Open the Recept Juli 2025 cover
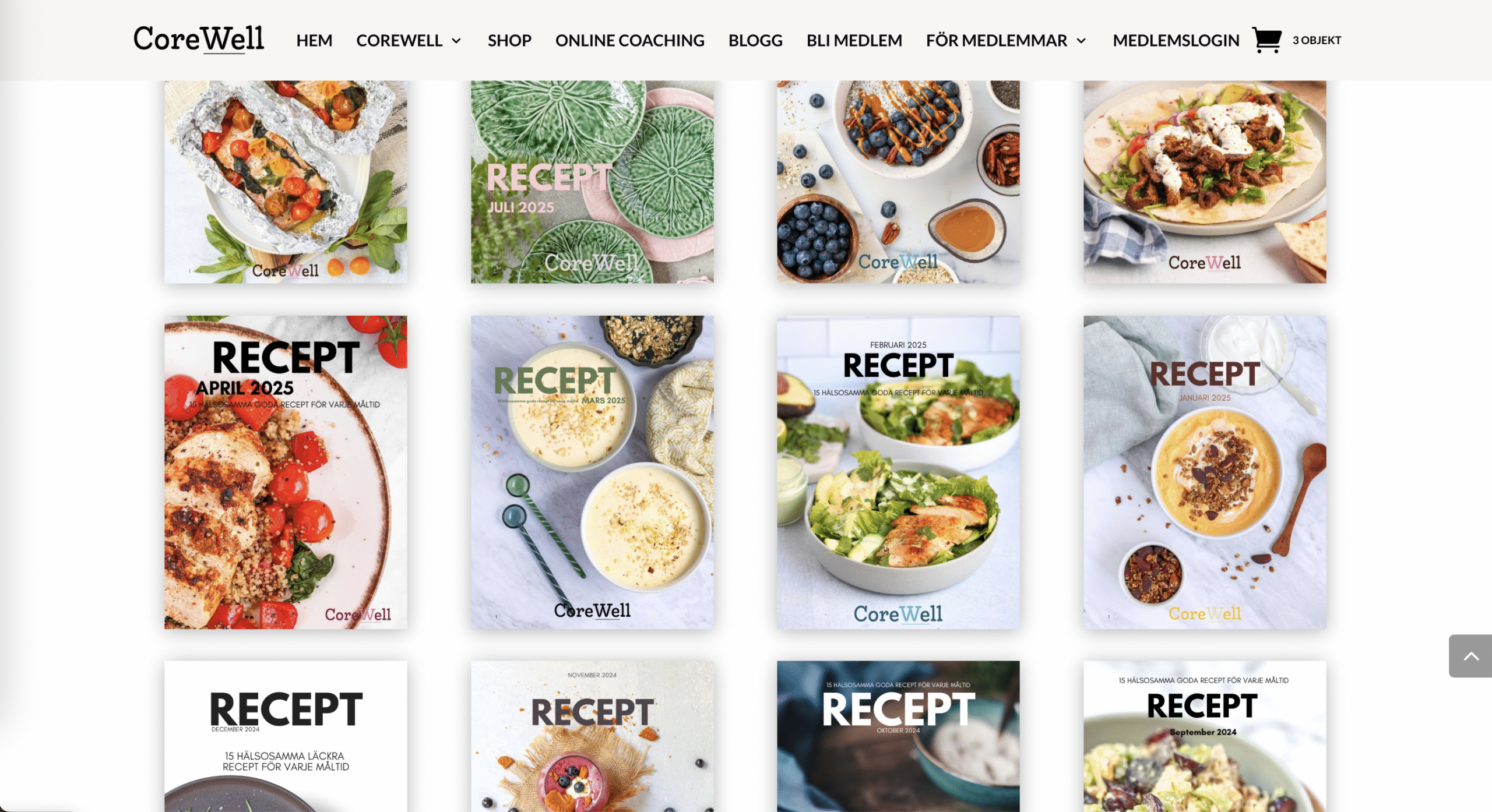 pos(592,182)
